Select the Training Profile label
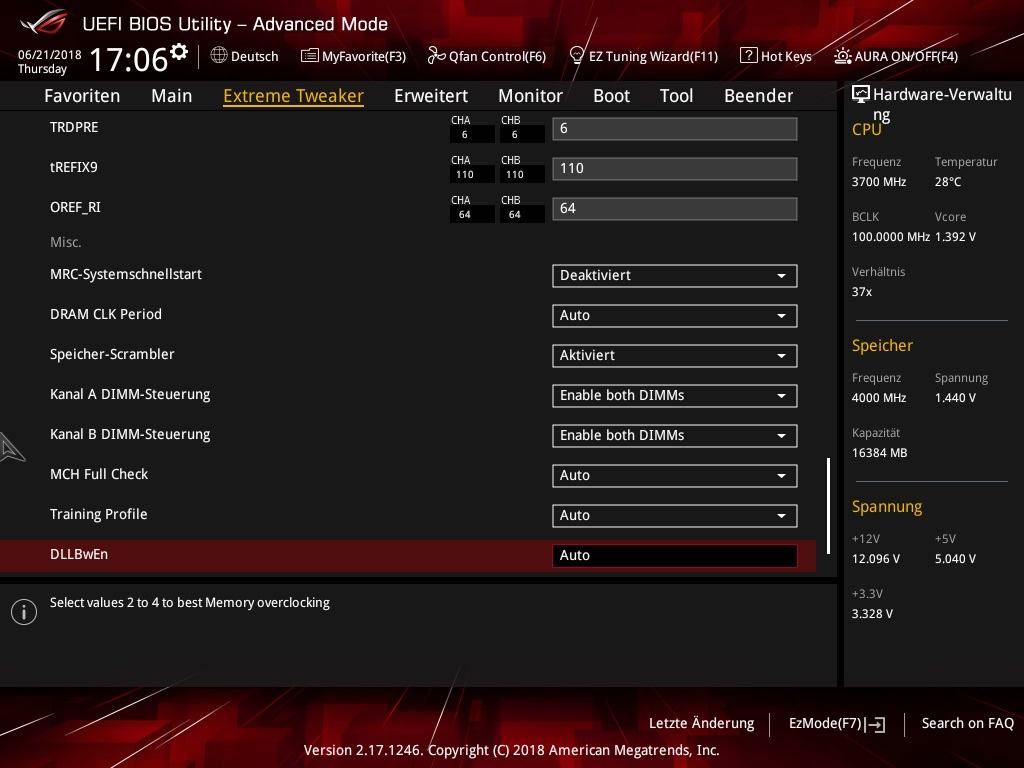Image resolution: width=1024 pixels, height=768 pixels. (99, 515)
